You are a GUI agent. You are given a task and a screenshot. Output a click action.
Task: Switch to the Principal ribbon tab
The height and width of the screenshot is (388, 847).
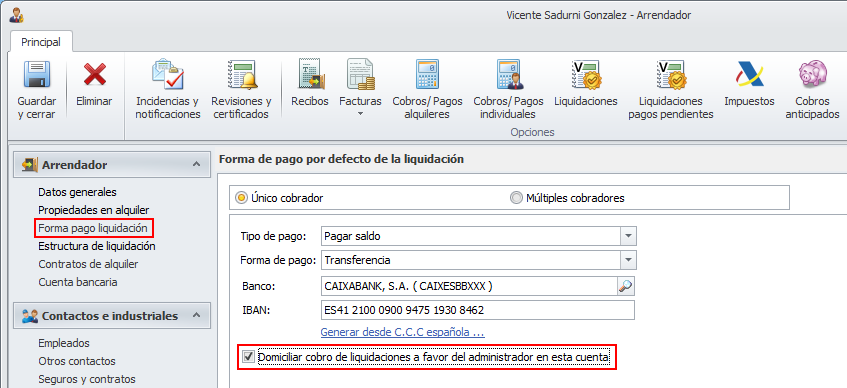[41, 42]
